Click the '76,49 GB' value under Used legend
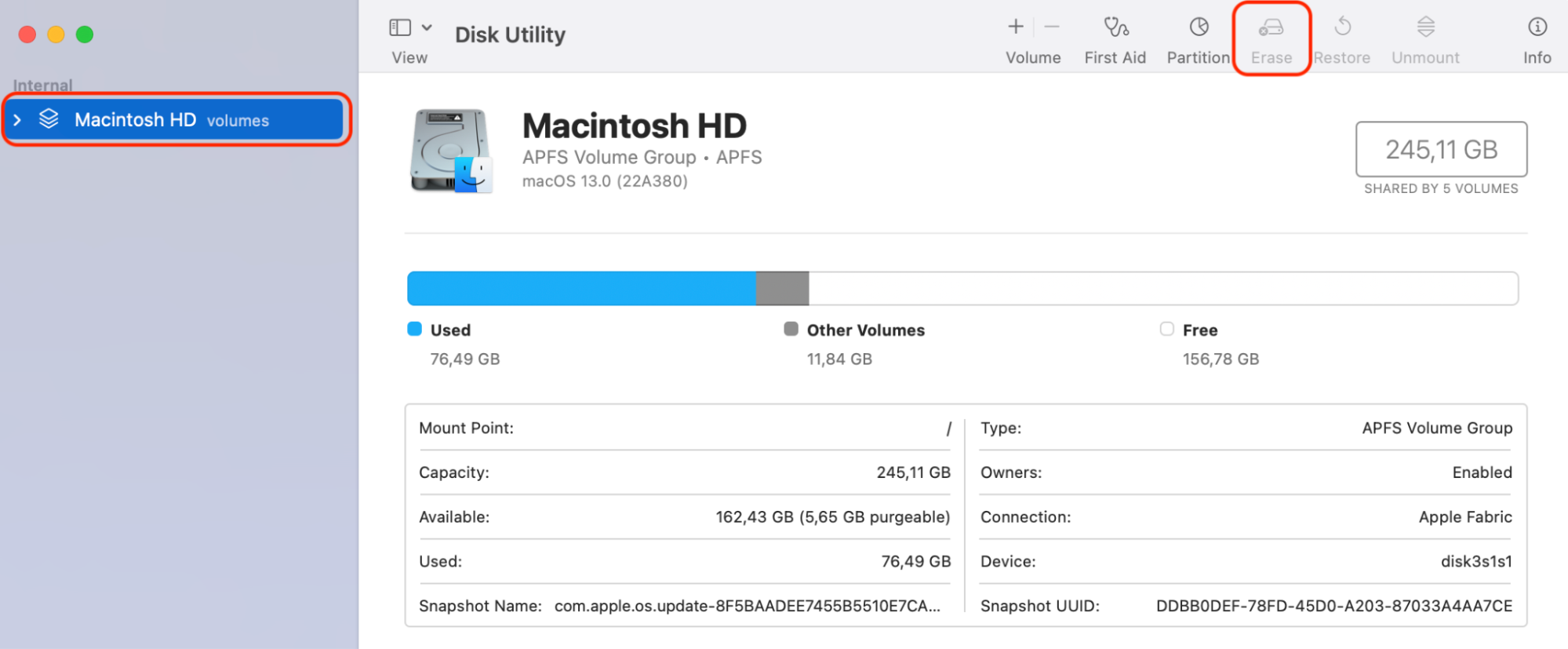1568x649 pixels. coord(464,359)
